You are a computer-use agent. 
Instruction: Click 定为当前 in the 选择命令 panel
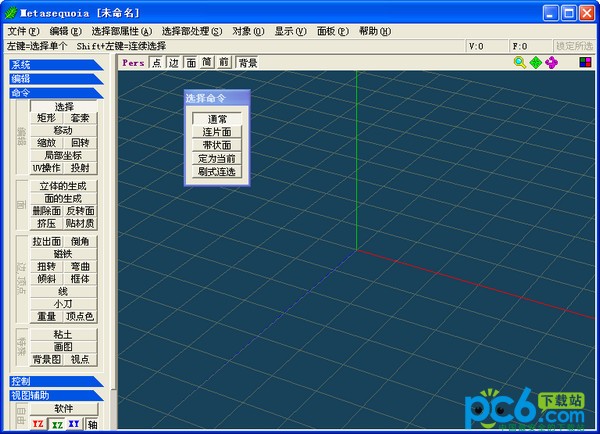coord(217,158)
